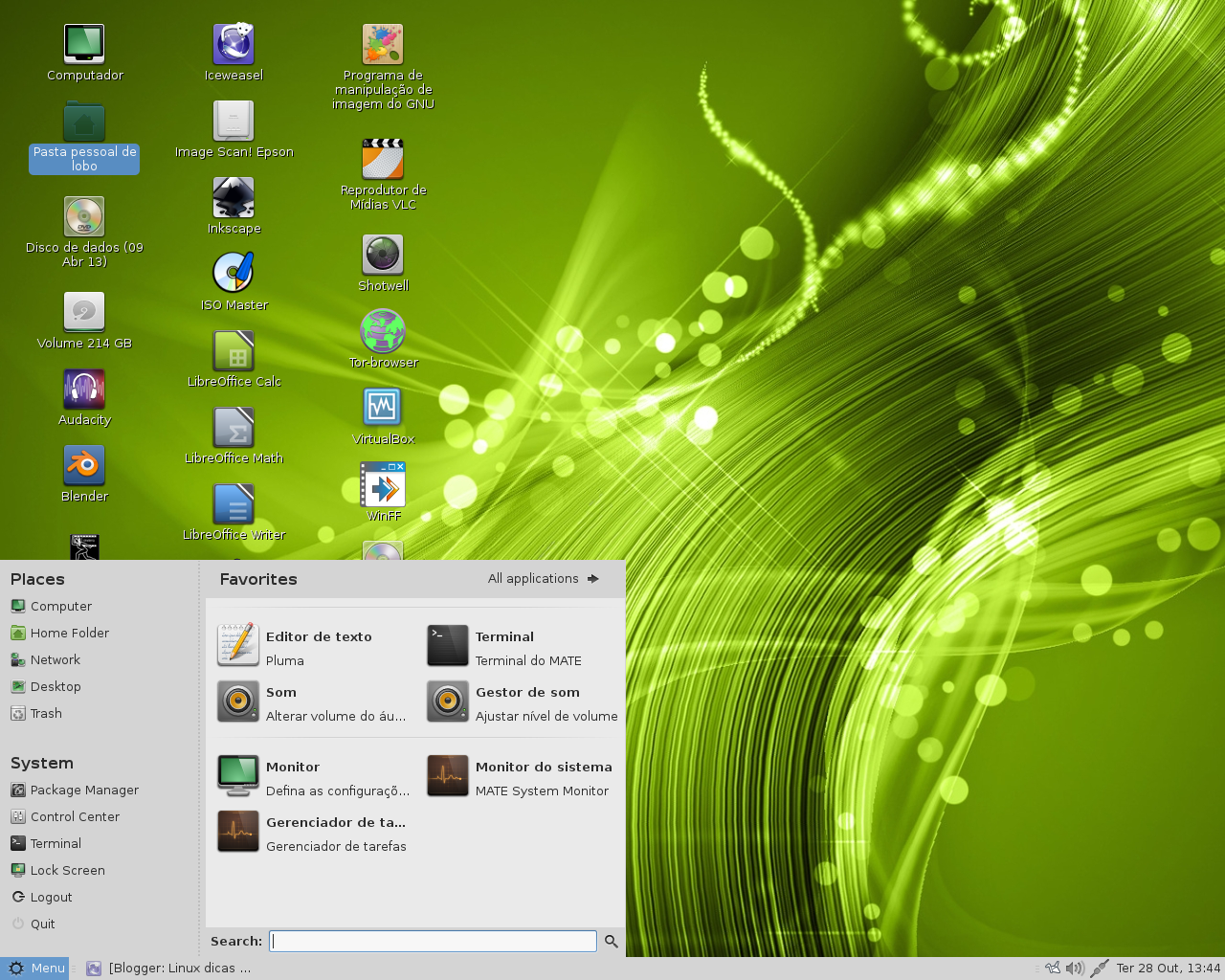Viewport: 1225px width, 980px height.
Task: Select Package Manager from System section
Action: tap(83, 790)
